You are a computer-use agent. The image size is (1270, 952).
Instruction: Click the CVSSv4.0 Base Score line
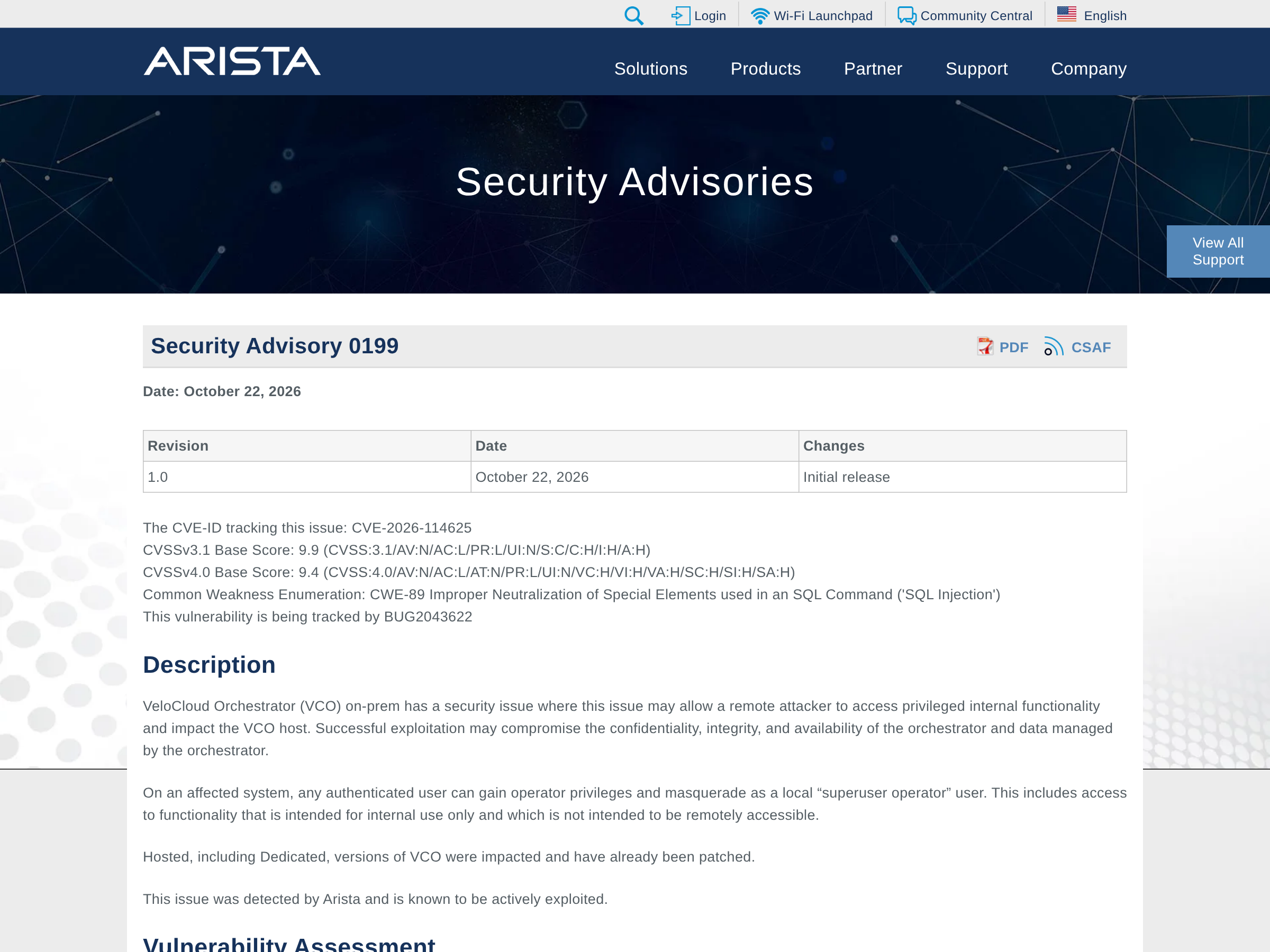click(469, 572)
